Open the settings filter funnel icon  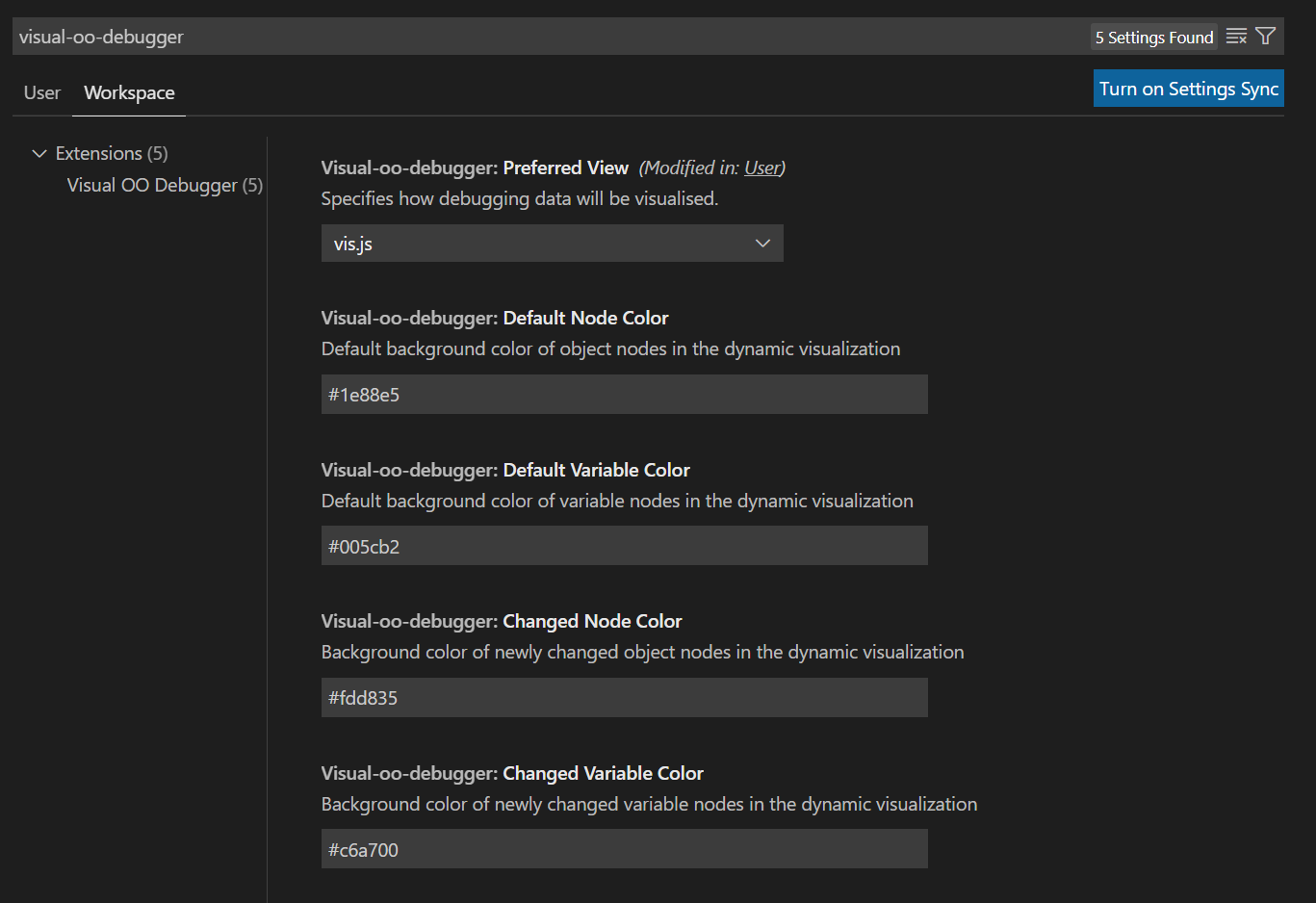tap(1266, 37)
